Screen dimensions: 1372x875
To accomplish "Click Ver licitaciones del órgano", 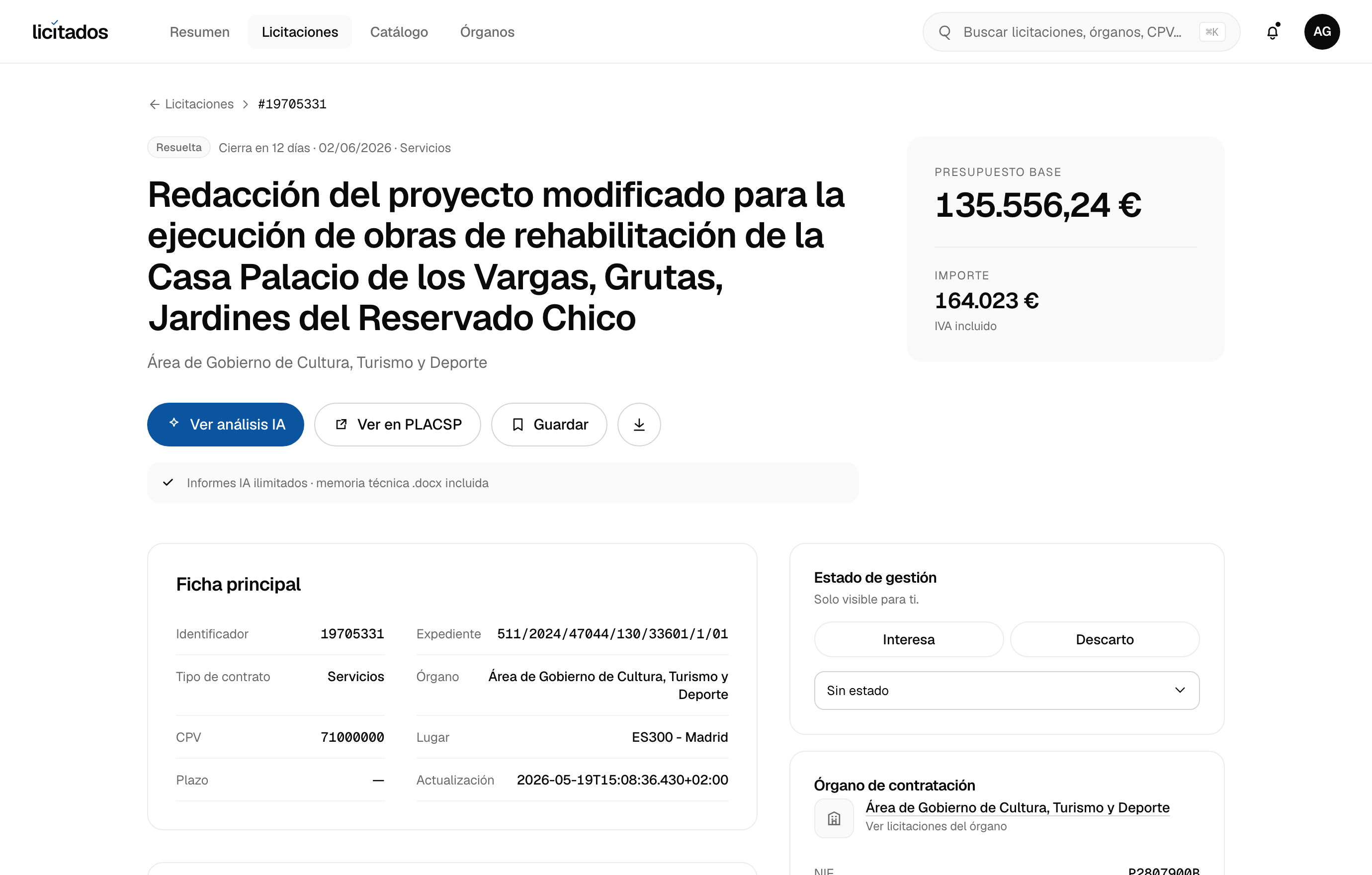I will pos(936,826).
